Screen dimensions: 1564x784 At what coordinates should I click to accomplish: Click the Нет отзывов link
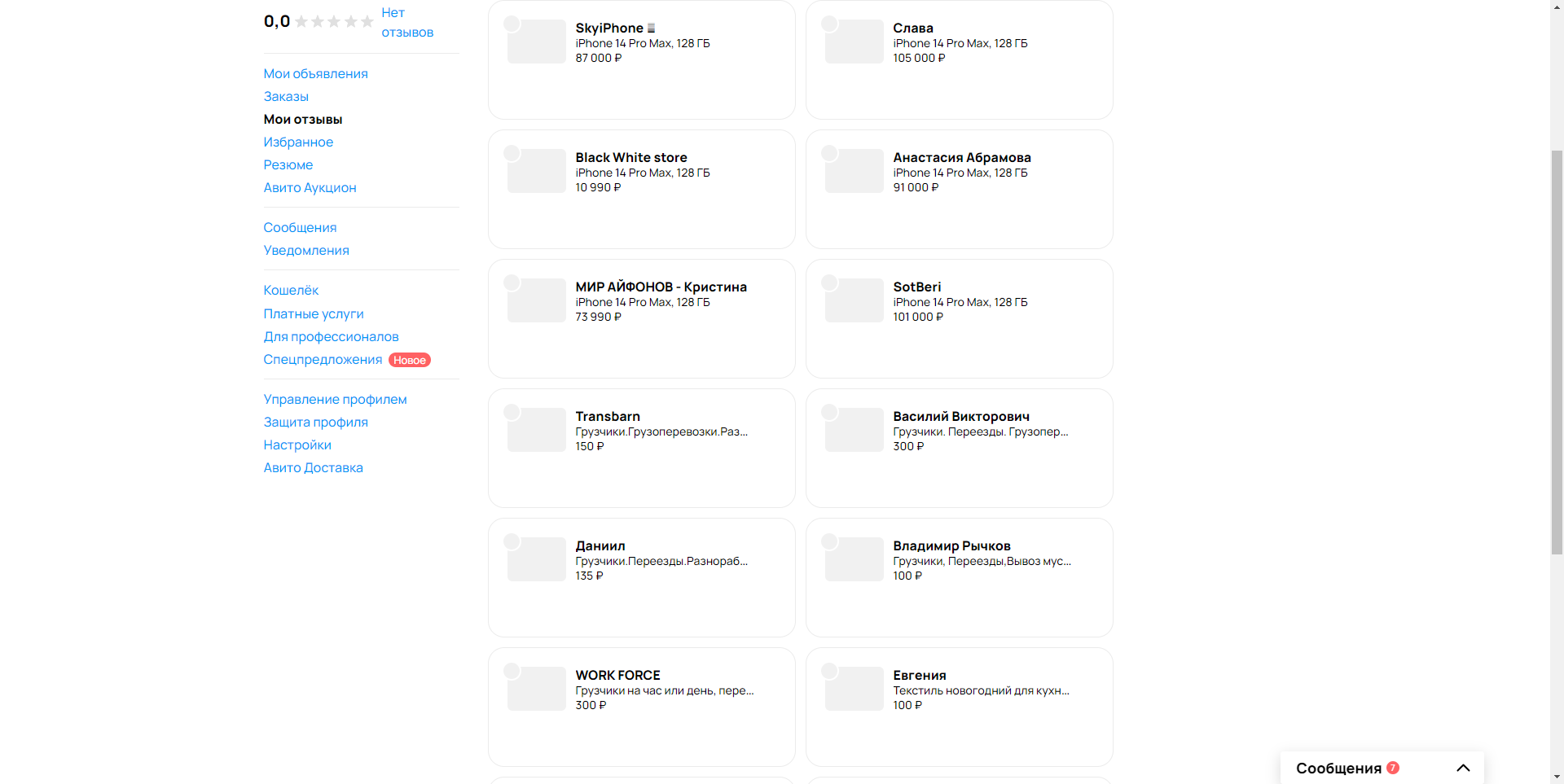407,22
